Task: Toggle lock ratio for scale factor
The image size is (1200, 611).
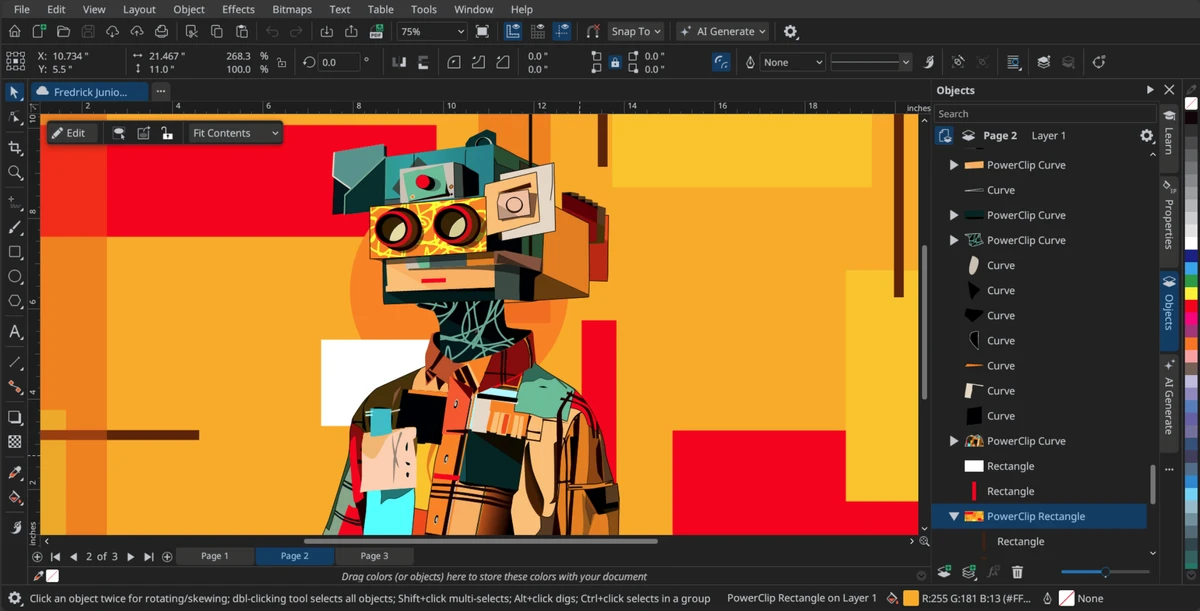Action: 281,62
